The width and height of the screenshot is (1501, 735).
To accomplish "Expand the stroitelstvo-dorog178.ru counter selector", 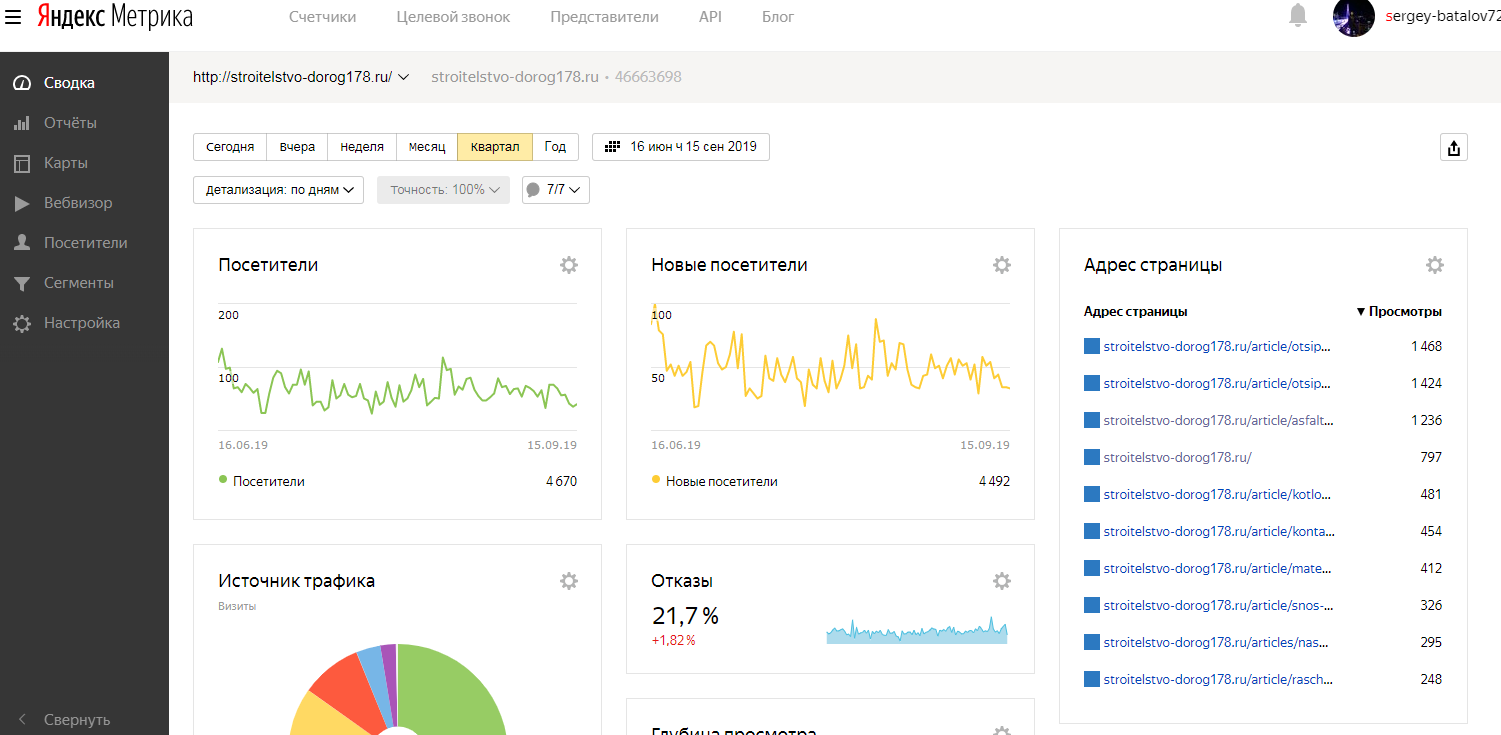I will point(302,77).
